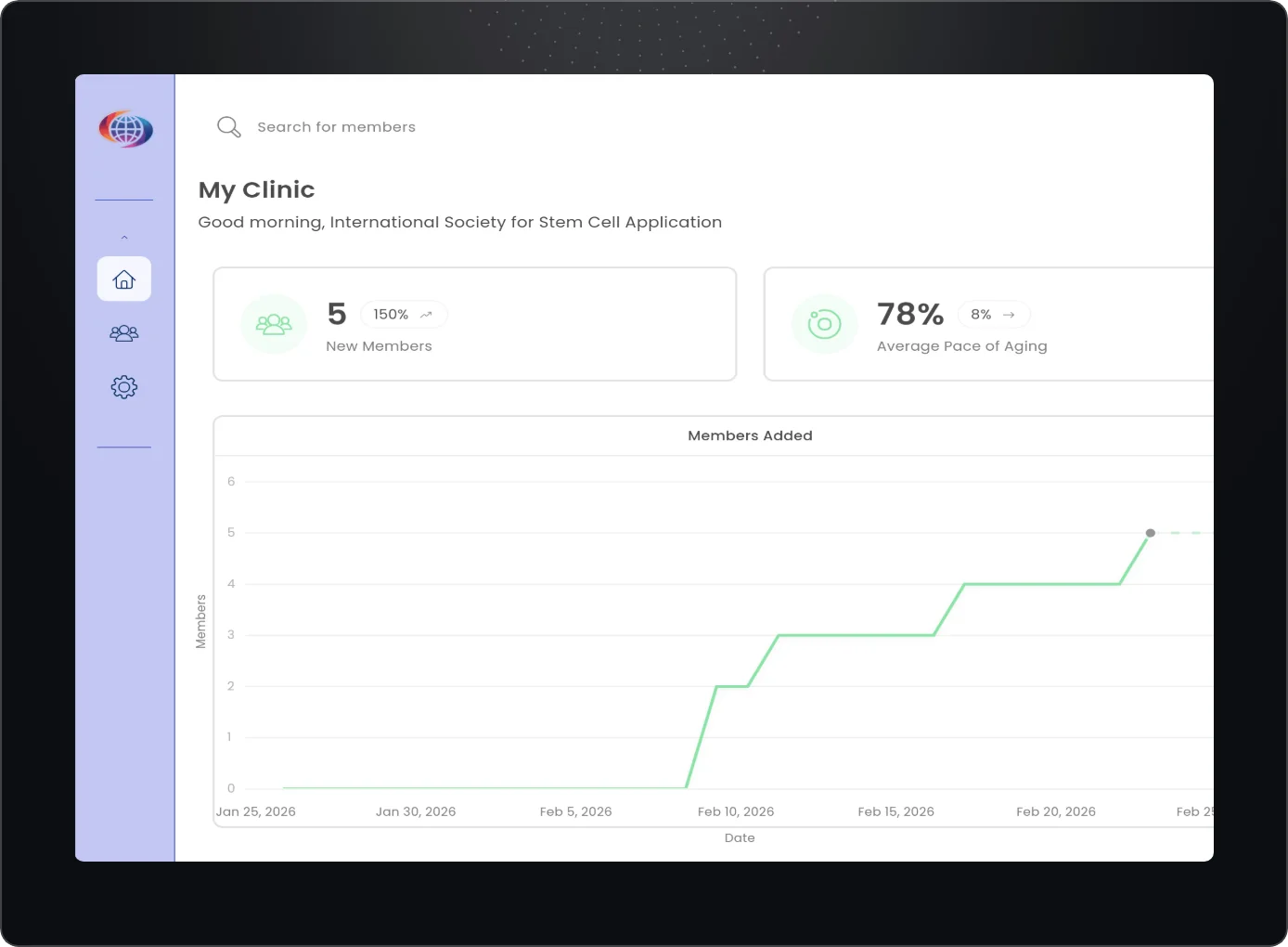Click the "Feb 10, 2026" axis label

click(736, 811)
